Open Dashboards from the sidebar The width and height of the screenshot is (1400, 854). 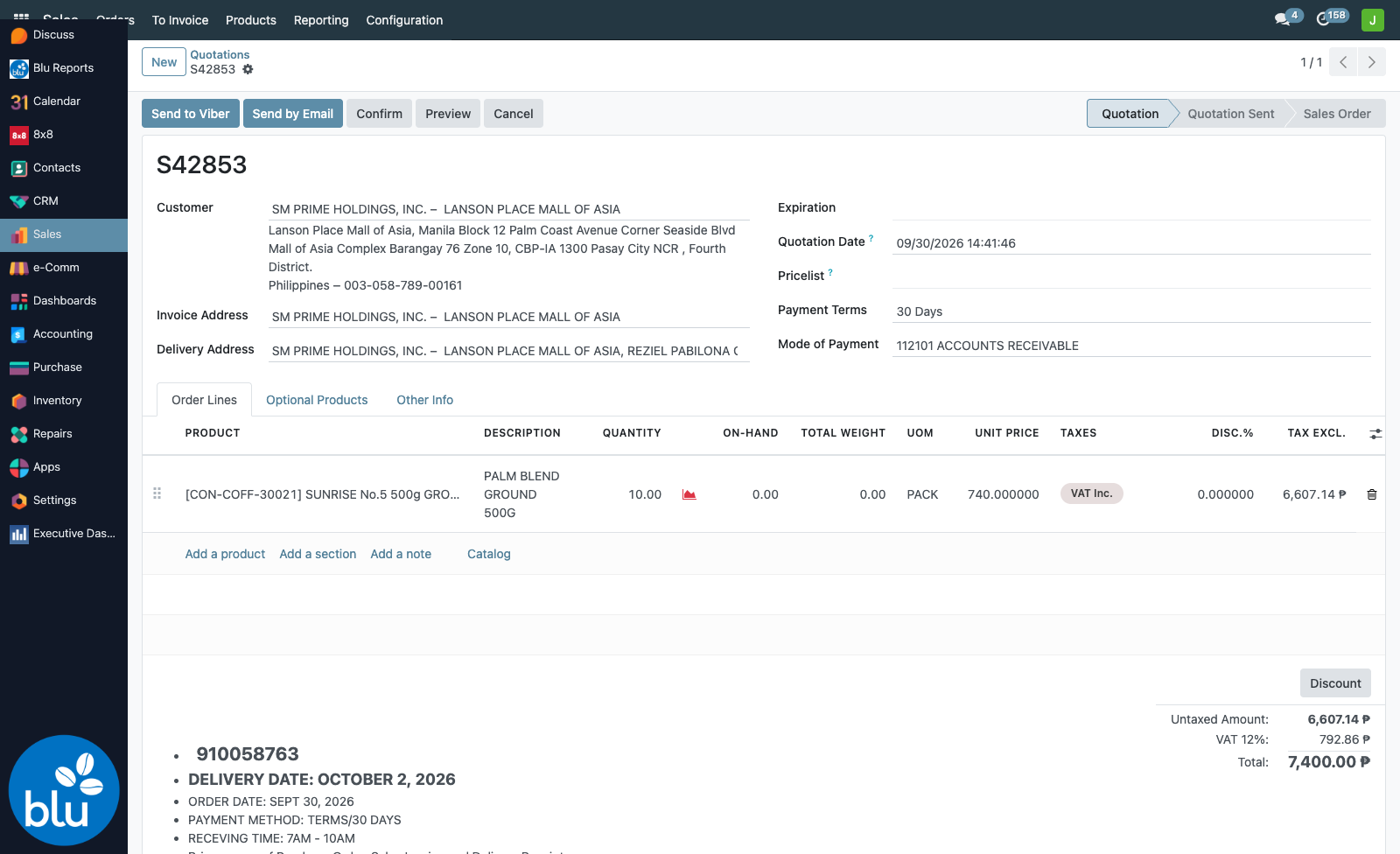pyautogui.click(x=64, y=301)
